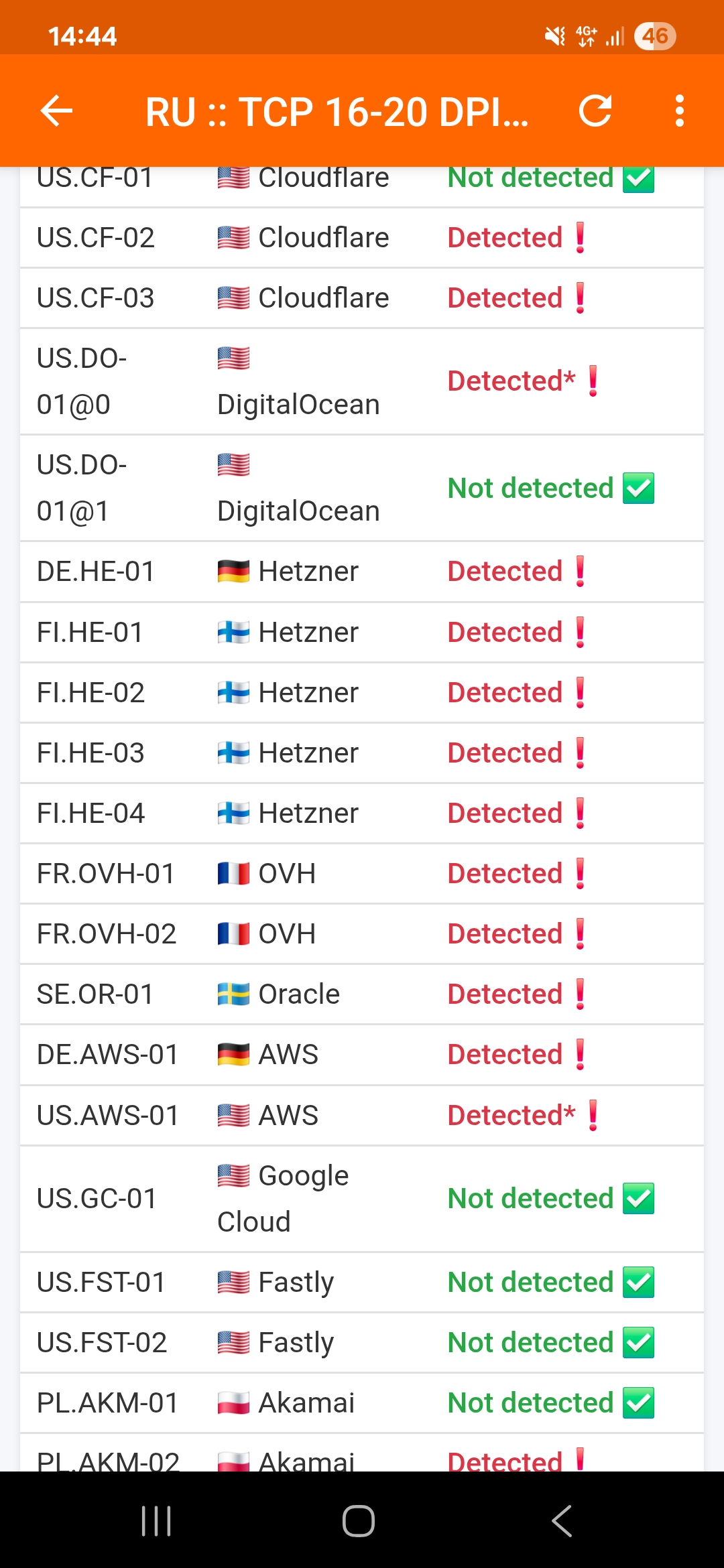Tap the Detected status for SE.OR-01
Viewport: 724px width, 1568px height.
[505, 994]
